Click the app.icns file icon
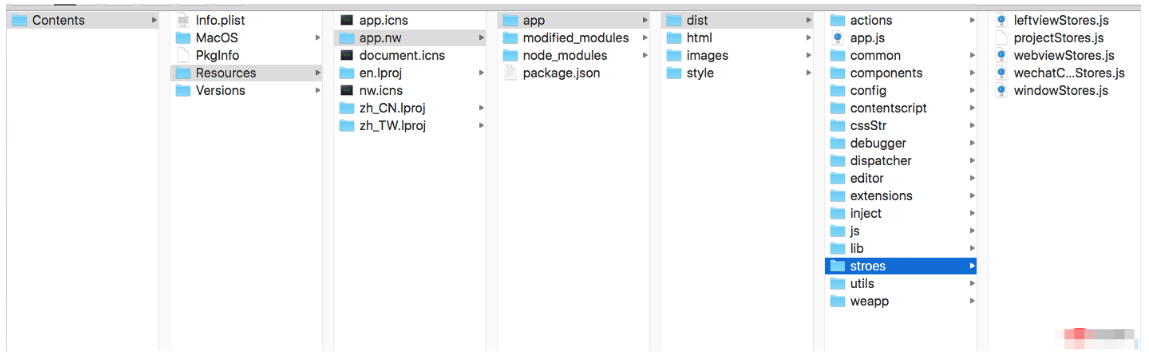 [x=347, y=21]
